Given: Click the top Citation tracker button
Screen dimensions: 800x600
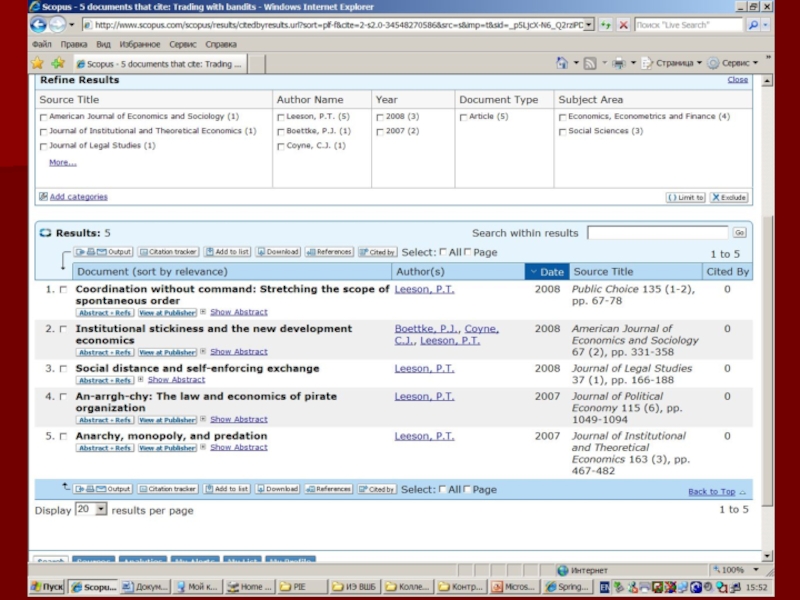Looking at the screenshot, I should point(168,252).
